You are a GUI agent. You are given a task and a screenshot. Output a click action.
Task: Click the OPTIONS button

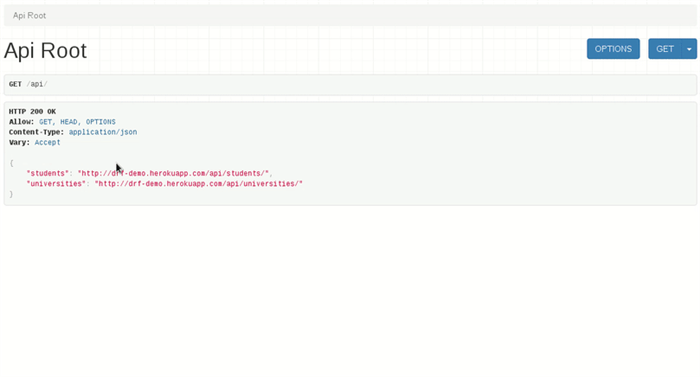(x=613, y=49)
